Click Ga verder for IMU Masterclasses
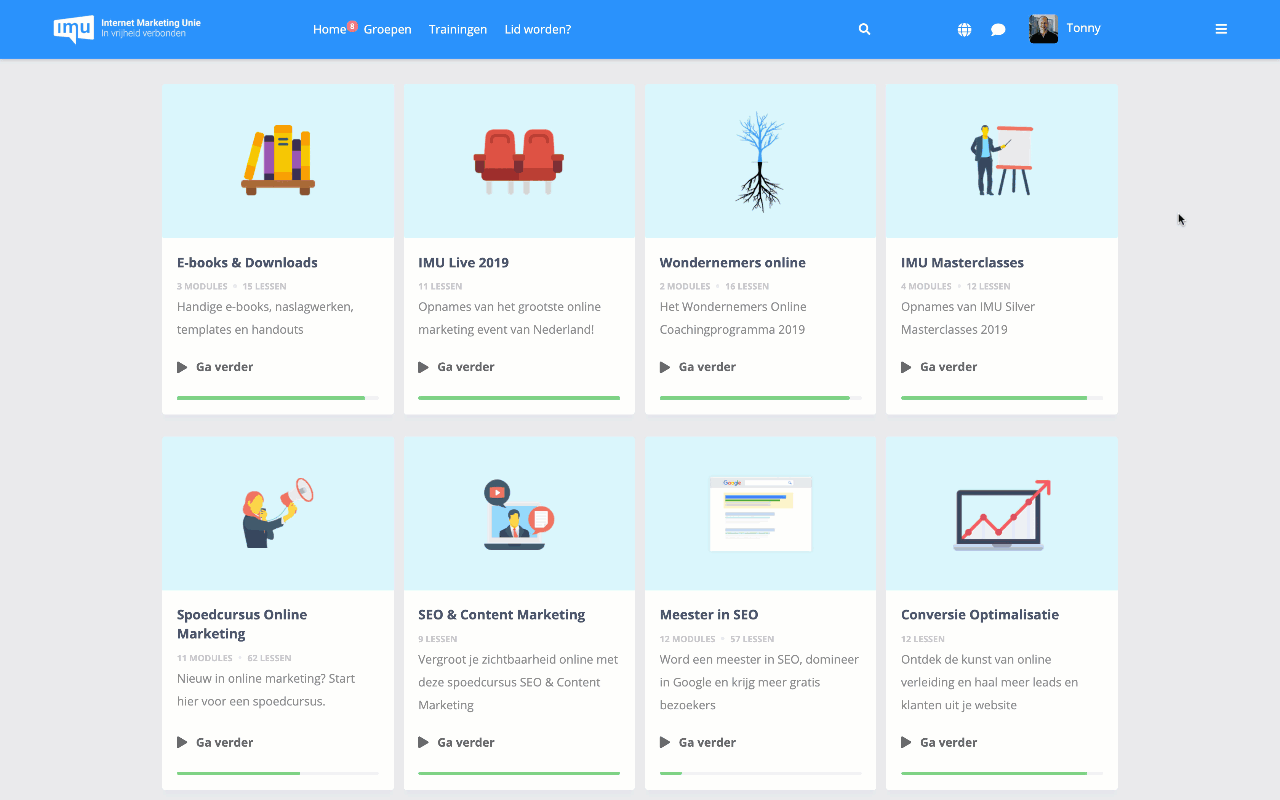Image resolution: width=1280 pixels, height=800 pixels. [948, 367]
